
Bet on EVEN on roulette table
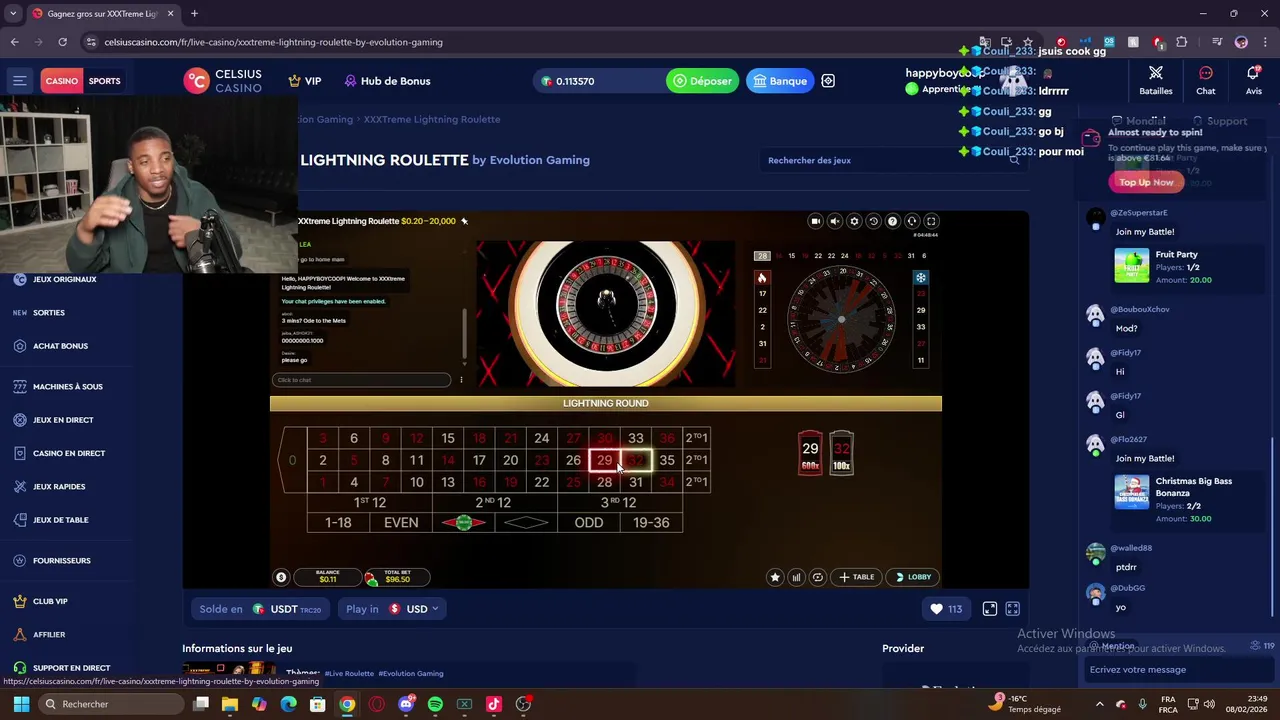(x=401, y=522)
